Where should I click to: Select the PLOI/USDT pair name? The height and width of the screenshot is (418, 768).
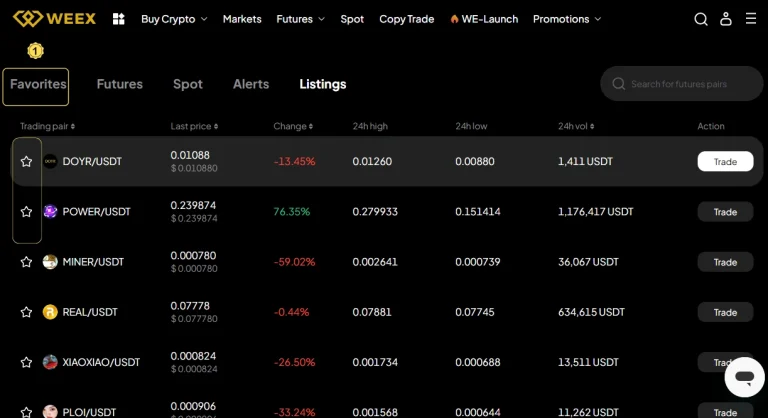coord(89,412)
